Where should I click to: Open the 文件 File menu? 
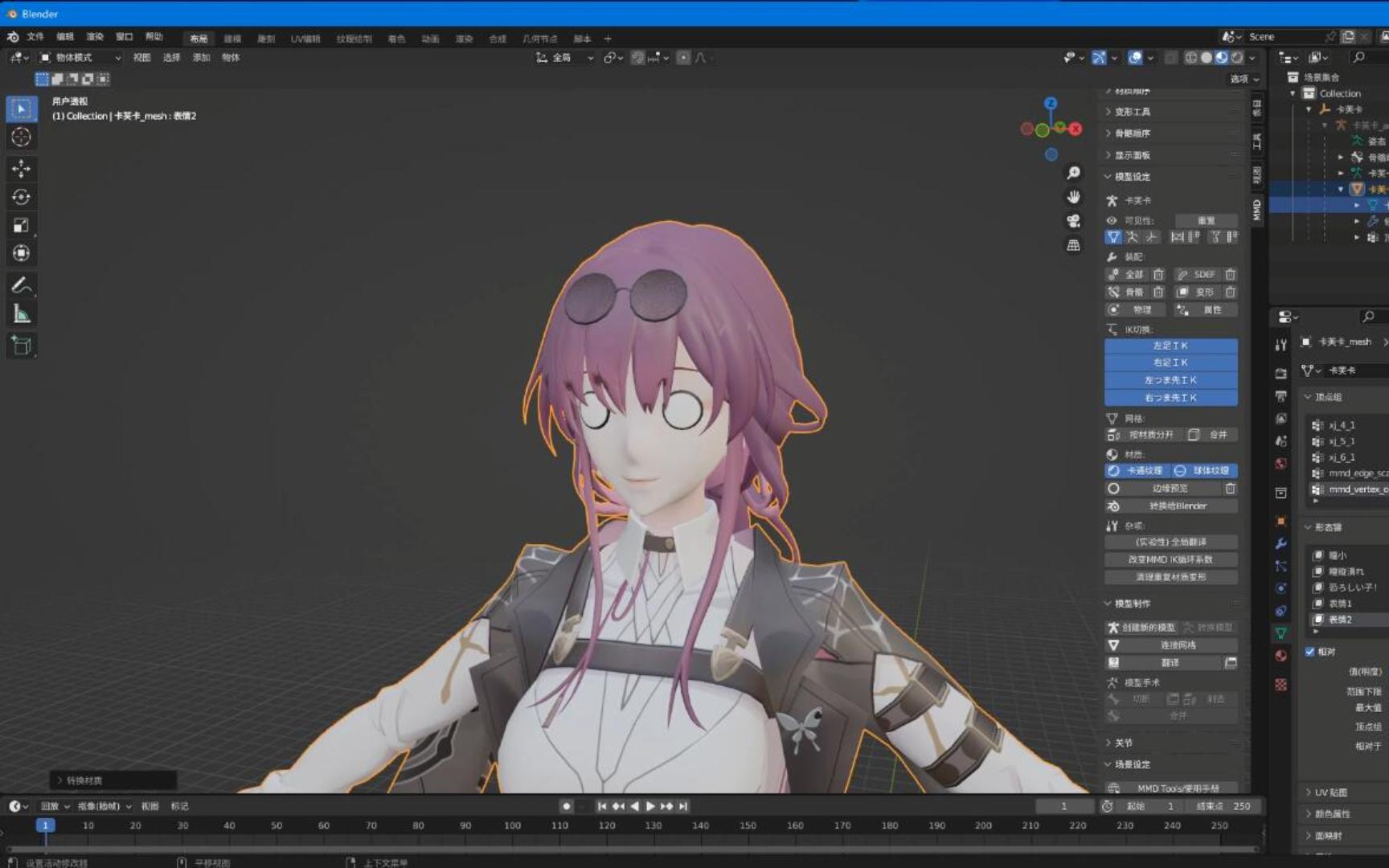35,37
